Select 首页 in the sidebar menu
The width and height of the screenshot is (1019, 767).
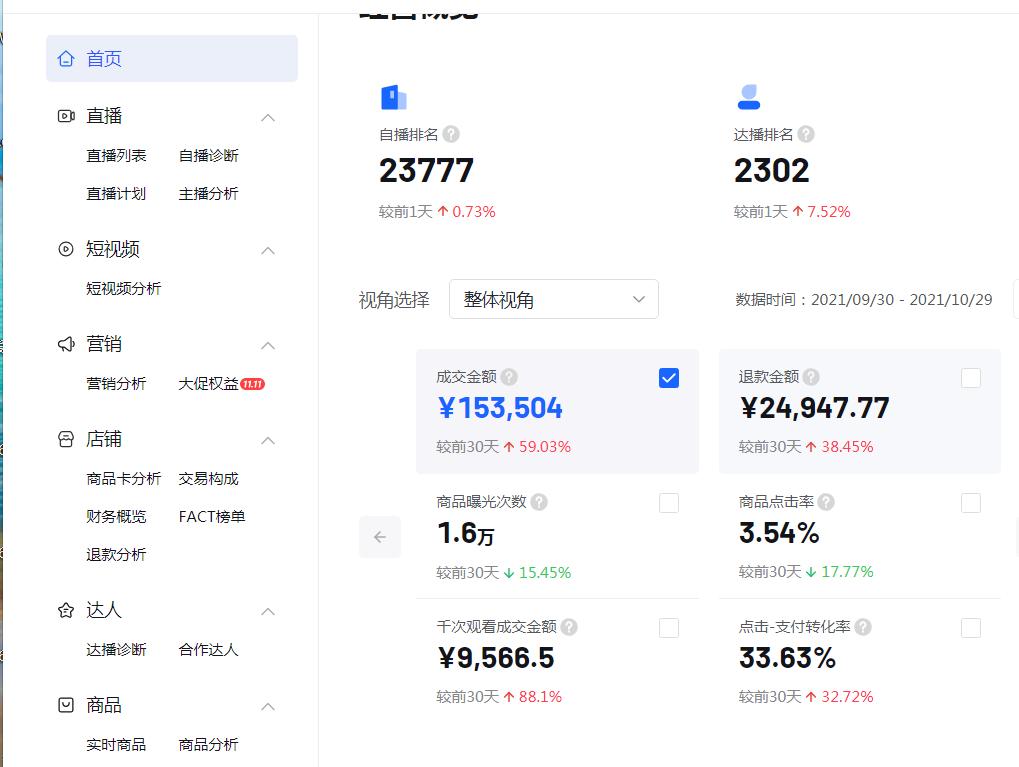point(103,58)
